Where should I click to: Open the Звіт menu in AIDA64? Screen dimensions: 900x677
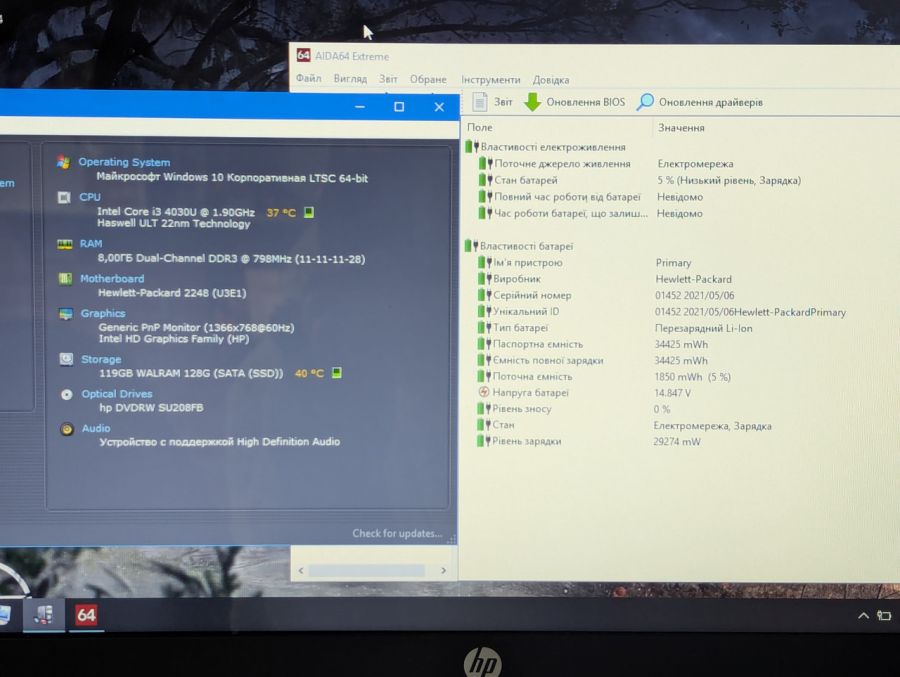coord(388,79)
